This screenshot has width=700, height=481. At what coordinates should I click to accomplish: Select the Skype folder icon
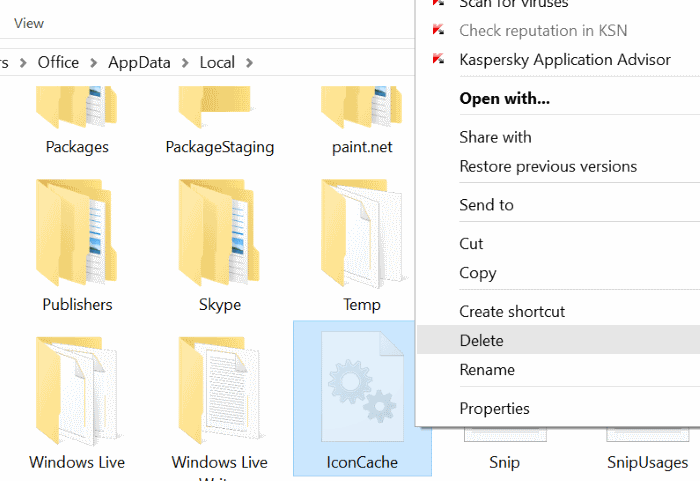point(219,232)
